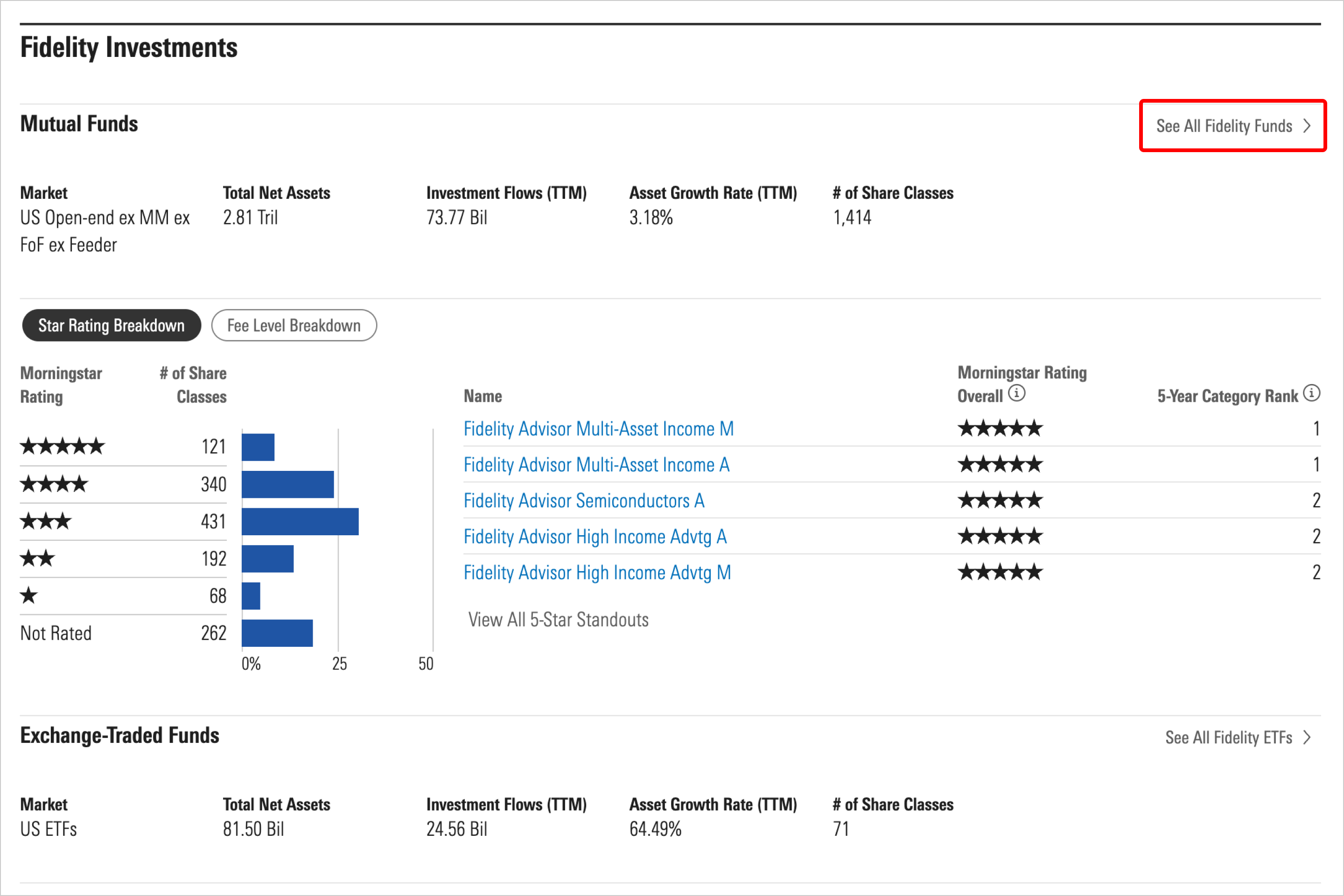Click the 340 share classes count
The height and width of the screenshot is (896, 1344).
[x=214, y=484]
